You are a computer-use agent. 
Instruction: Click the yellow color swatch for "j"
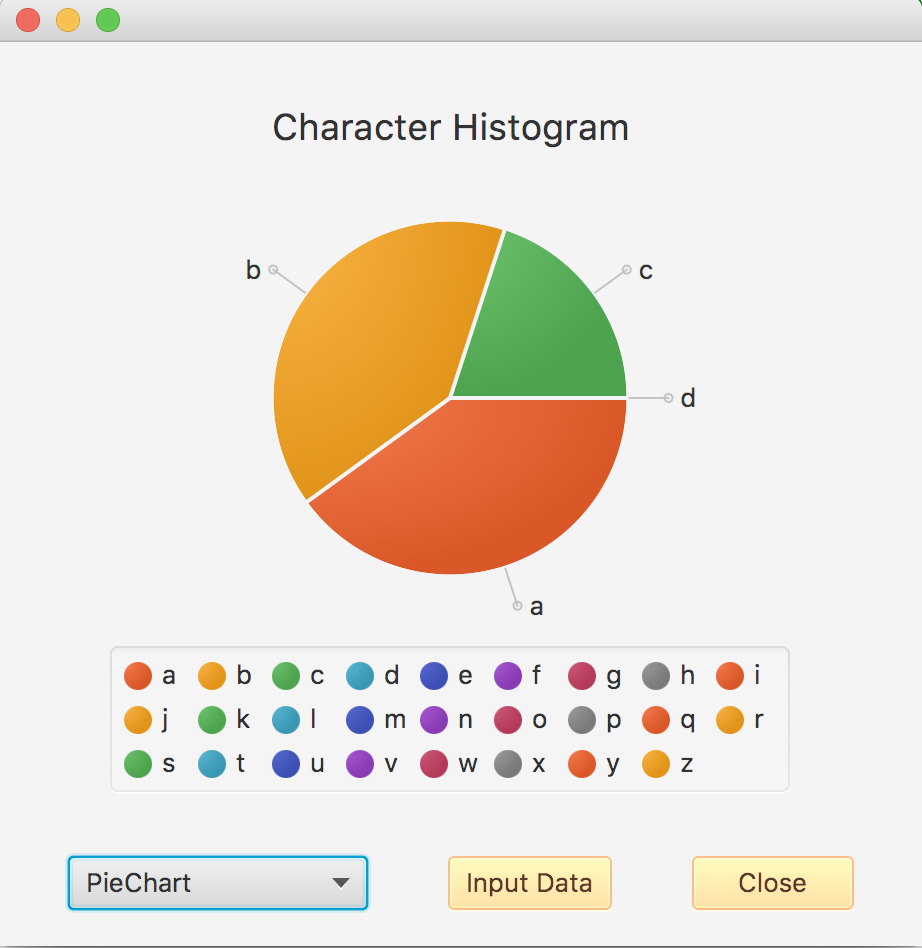(137, 719)
